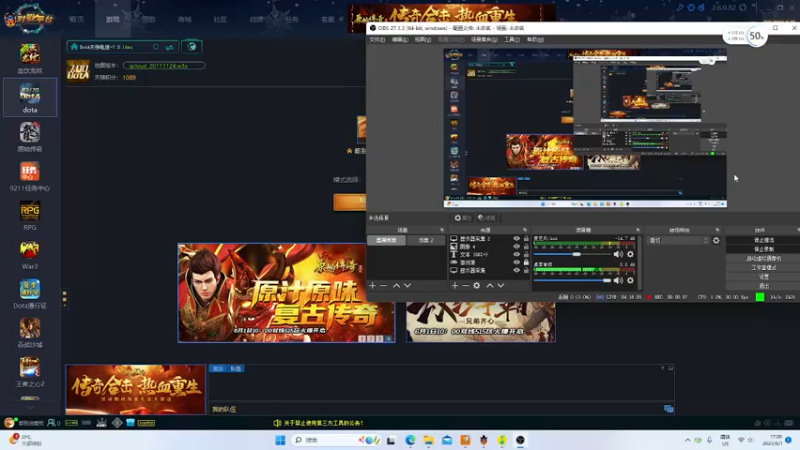Lock the 显示器采集 2 source
The width and height of the screenshot is (800, 450).
(x=526, y=239)
